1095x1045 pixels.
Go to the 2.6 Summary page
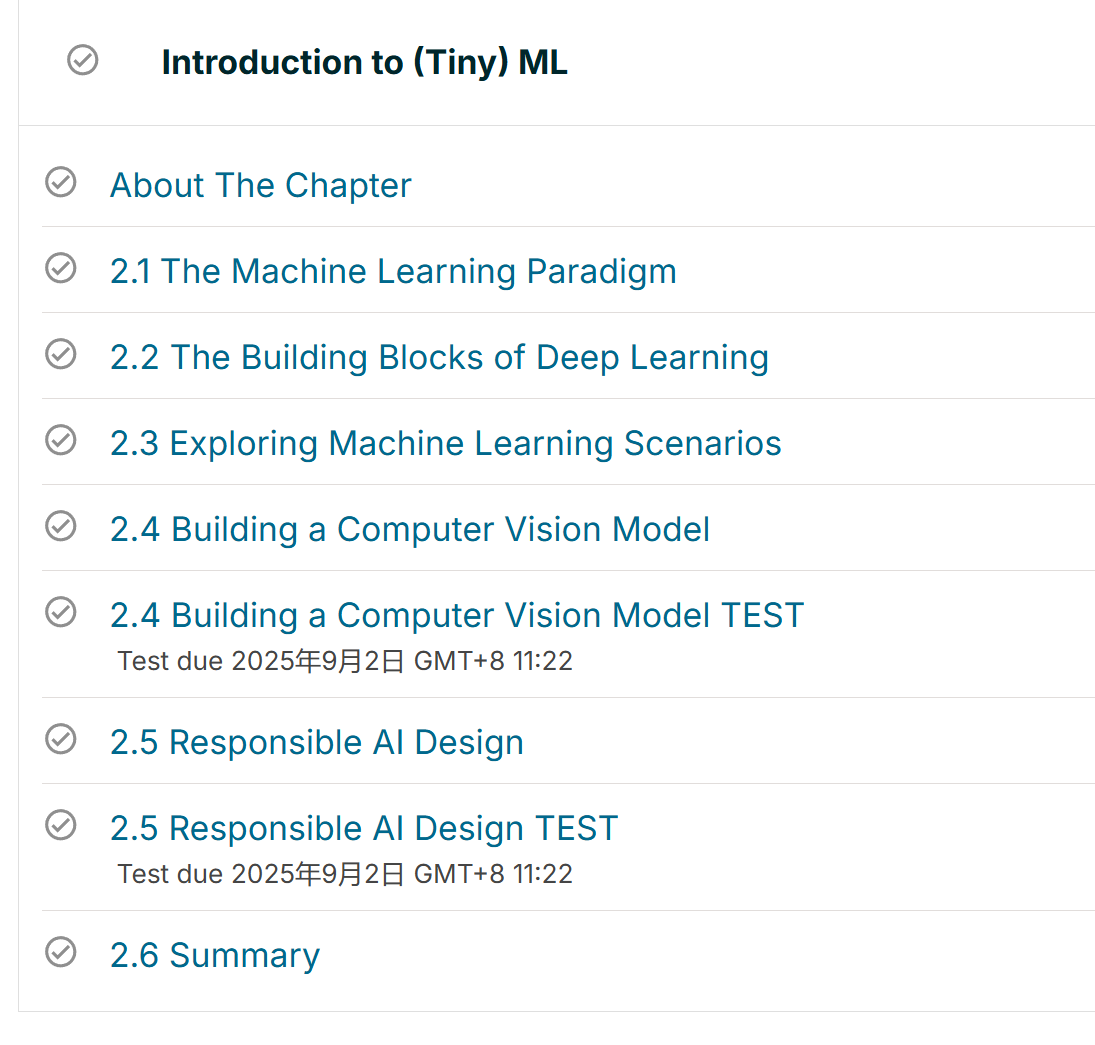point(215,956)
